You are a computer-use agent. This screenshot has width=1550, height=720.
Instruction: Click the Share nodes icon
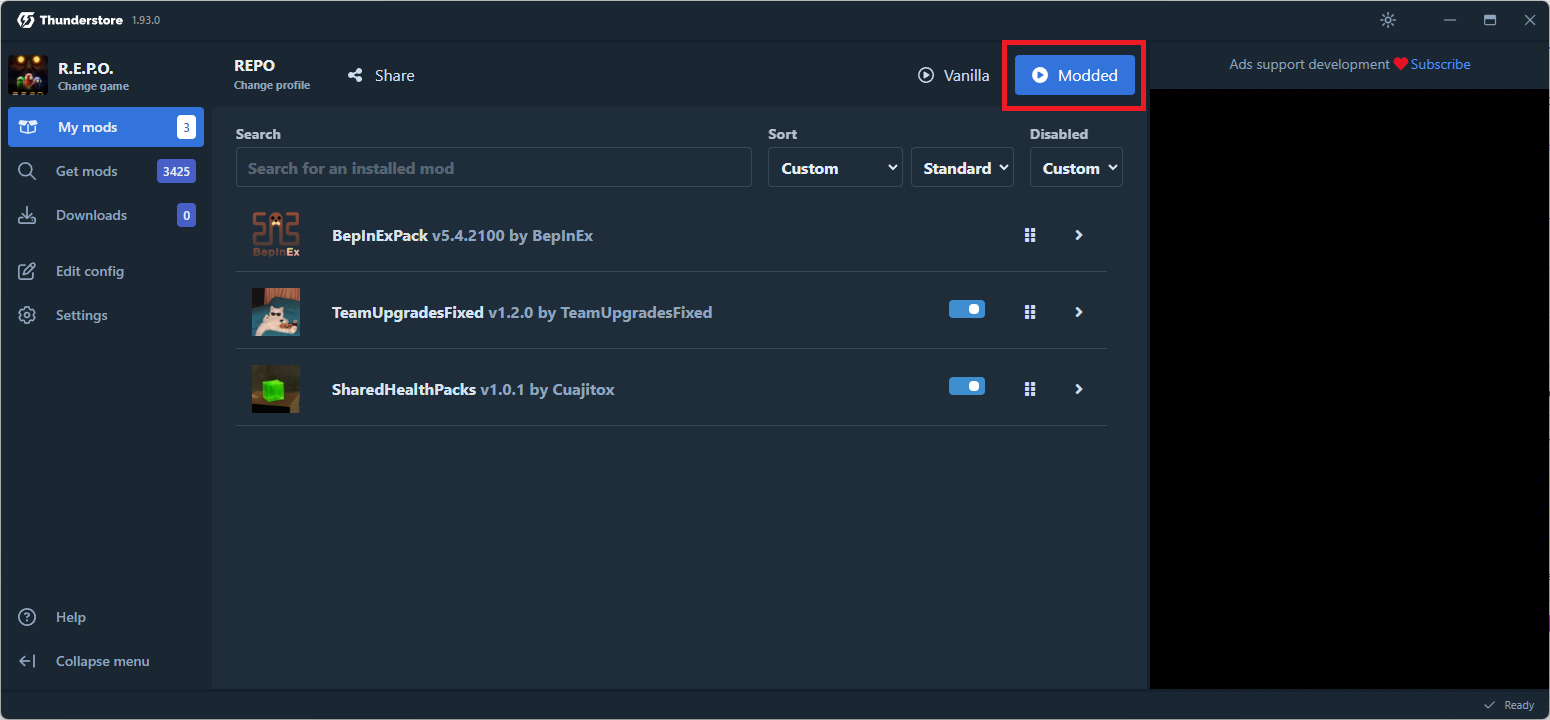click(x=355, y=75)
